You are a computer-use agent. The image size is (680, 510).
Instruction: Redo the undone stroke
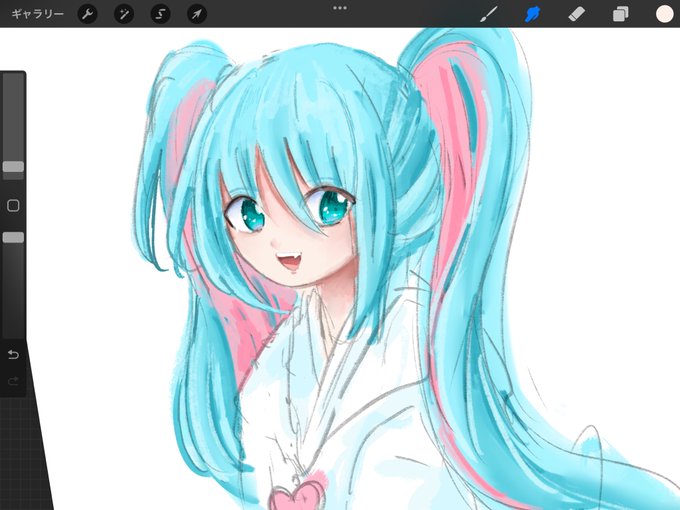13,381
